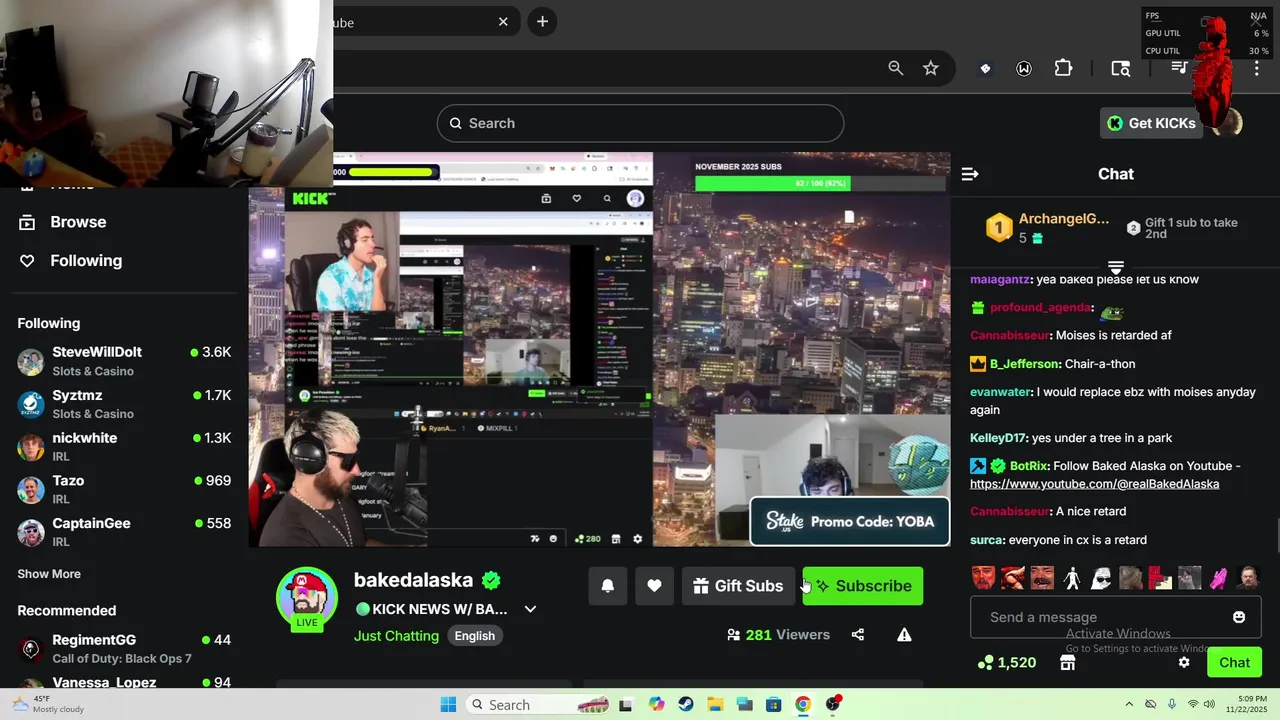Image resolution: width=1280 pixels, height=720 pixels.
Task: Click the 281 Viewers count
Action: [779, 635]
